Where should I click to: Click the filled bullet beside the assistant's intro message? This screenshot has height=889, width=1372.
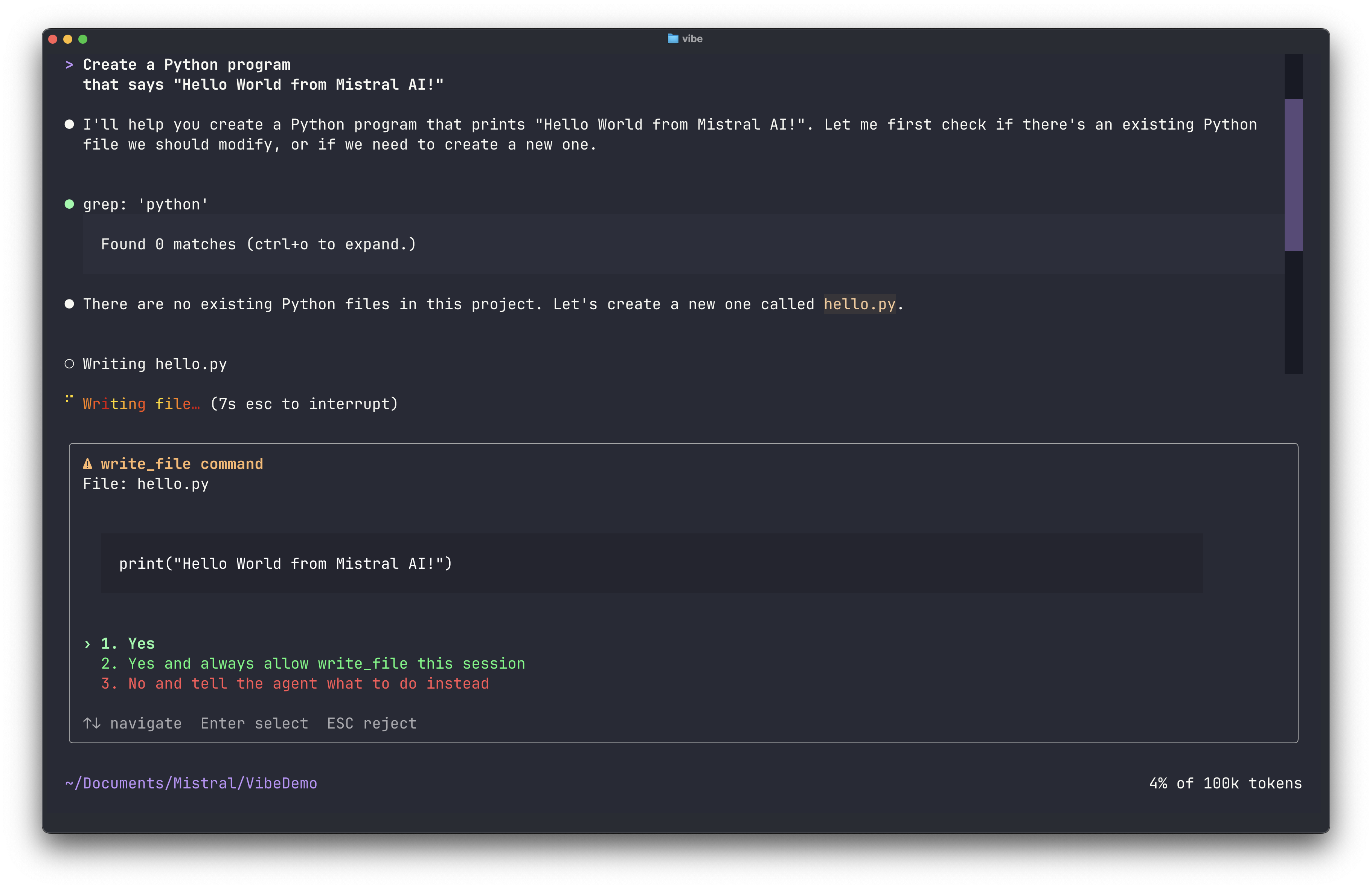tap(70, 124)
